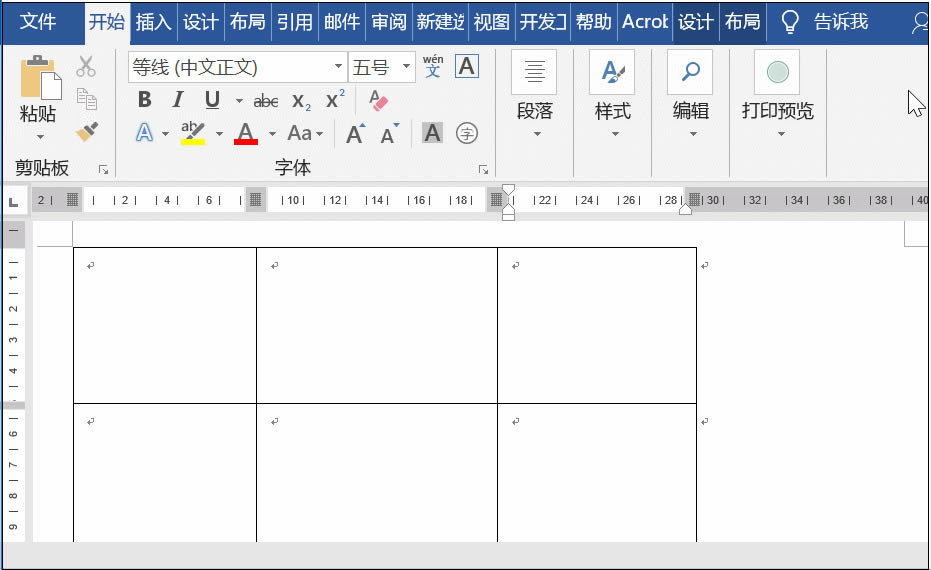The image size is (931, 570).
Task: Cut selection with scissors icon
Action: (86, 66)
